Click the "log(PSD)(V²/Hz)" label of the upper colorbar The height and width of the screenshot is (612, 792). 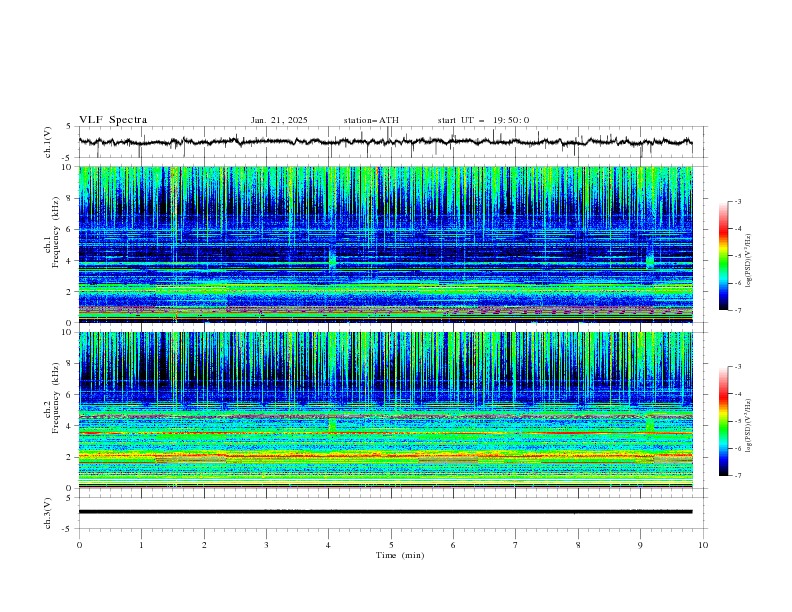pyautogui.click(x=749, y=261)
